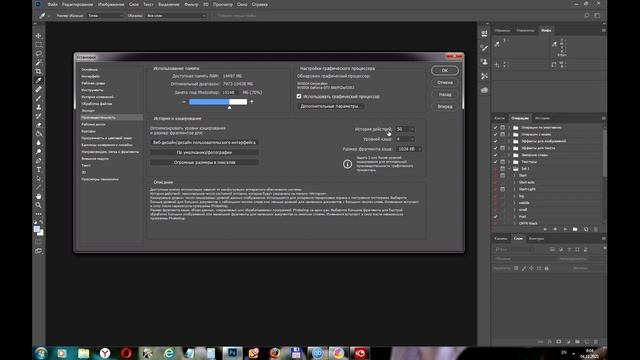
Task: Open the 'Справка' menu
Action: tap(260, 4)
